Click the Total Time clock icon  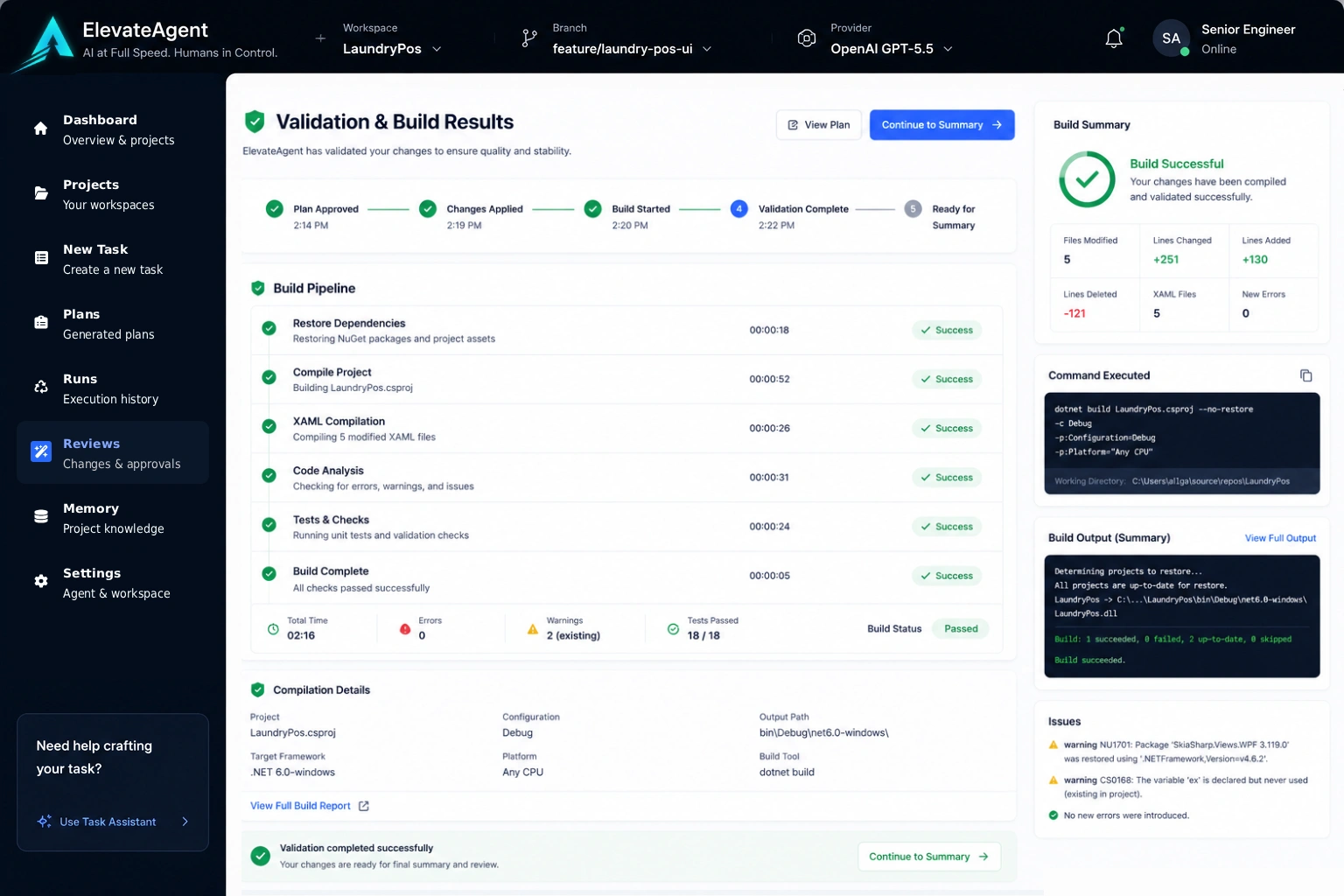point(273,629)
